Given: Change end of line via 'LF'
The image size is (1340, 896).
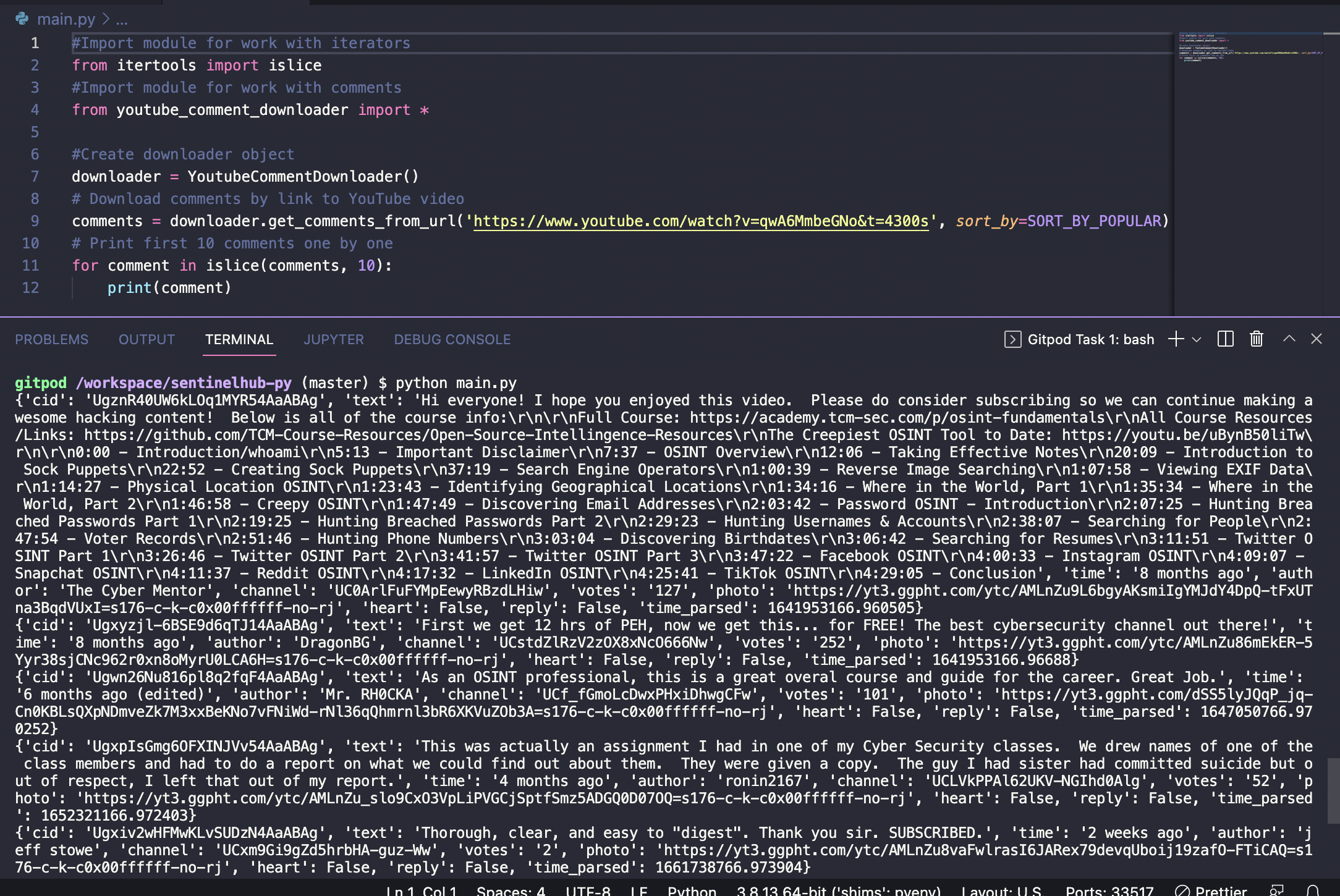Looking at the screenshot, I should pyautogui.click(x=639, y=890).
